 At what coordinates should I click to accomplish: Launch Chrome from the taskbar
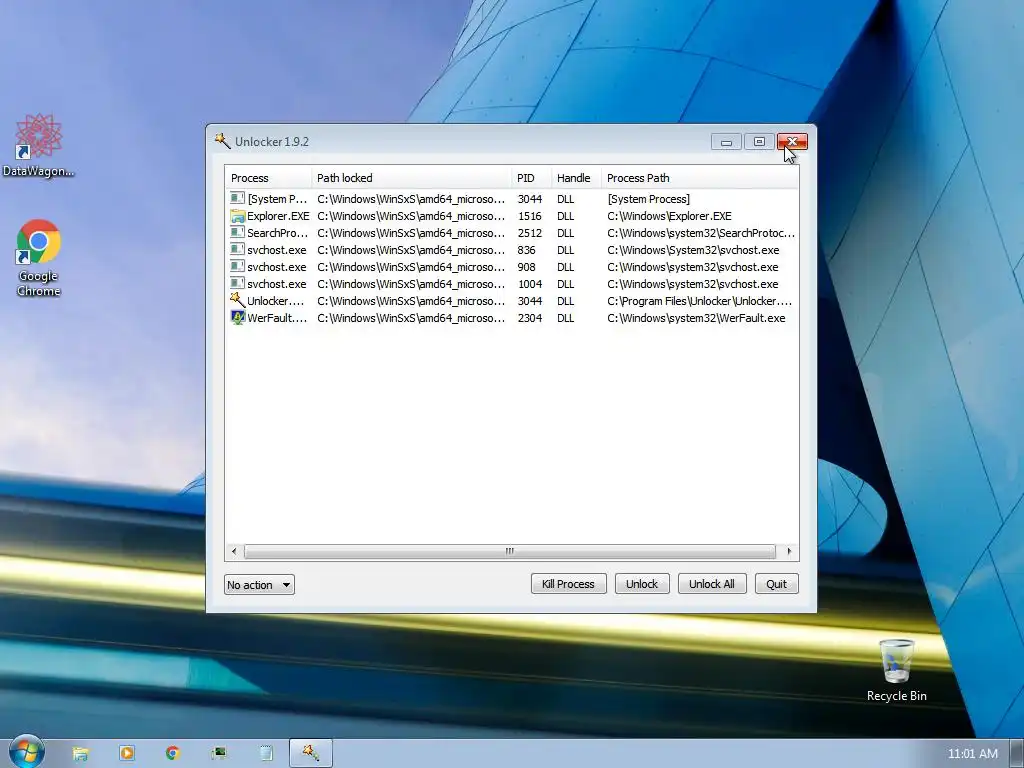(172, 753)
